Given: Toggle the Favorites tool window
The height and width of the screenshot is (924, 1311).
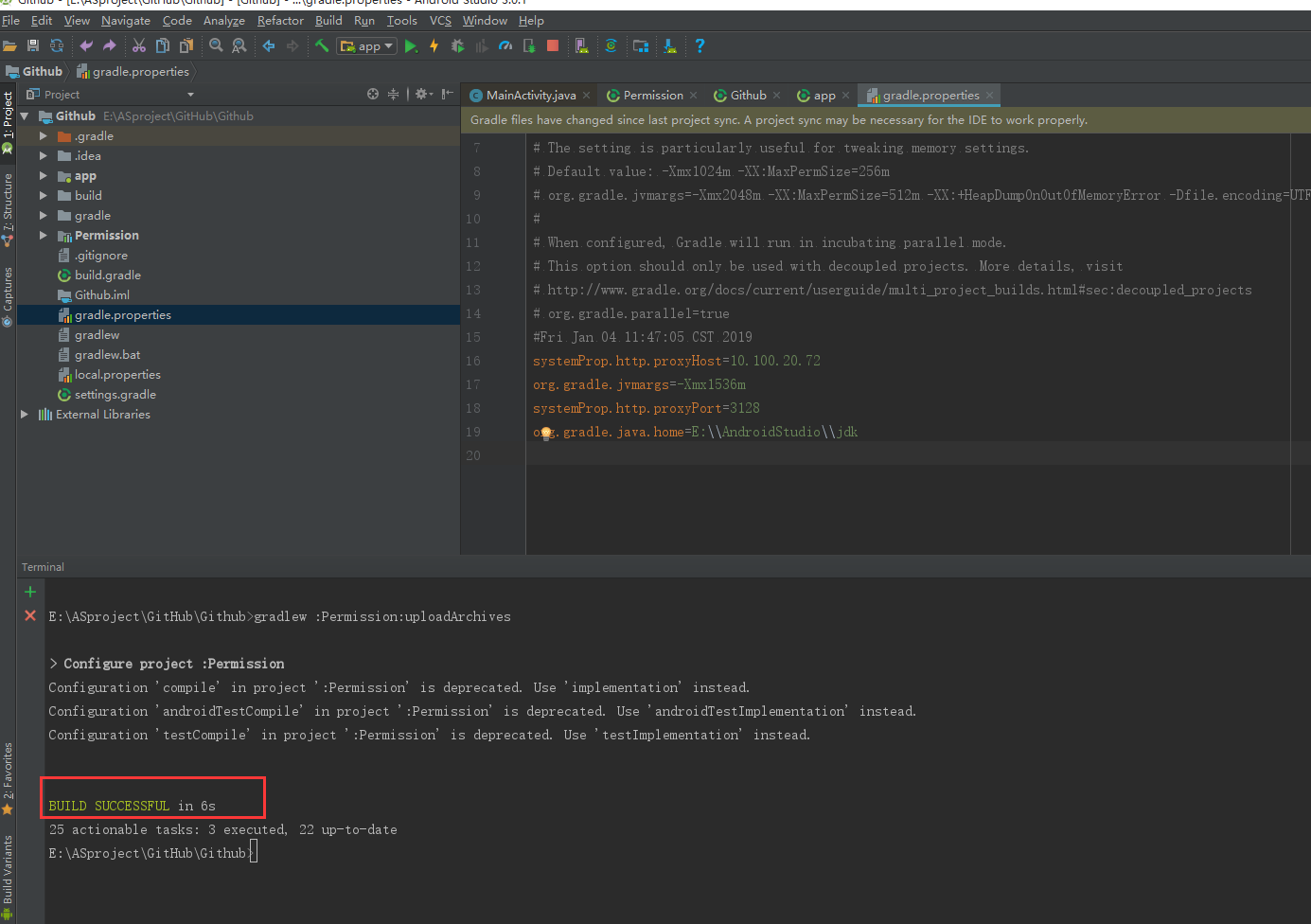Looking at the screenshot, I should pyautogui.click(x=8, y=778).
